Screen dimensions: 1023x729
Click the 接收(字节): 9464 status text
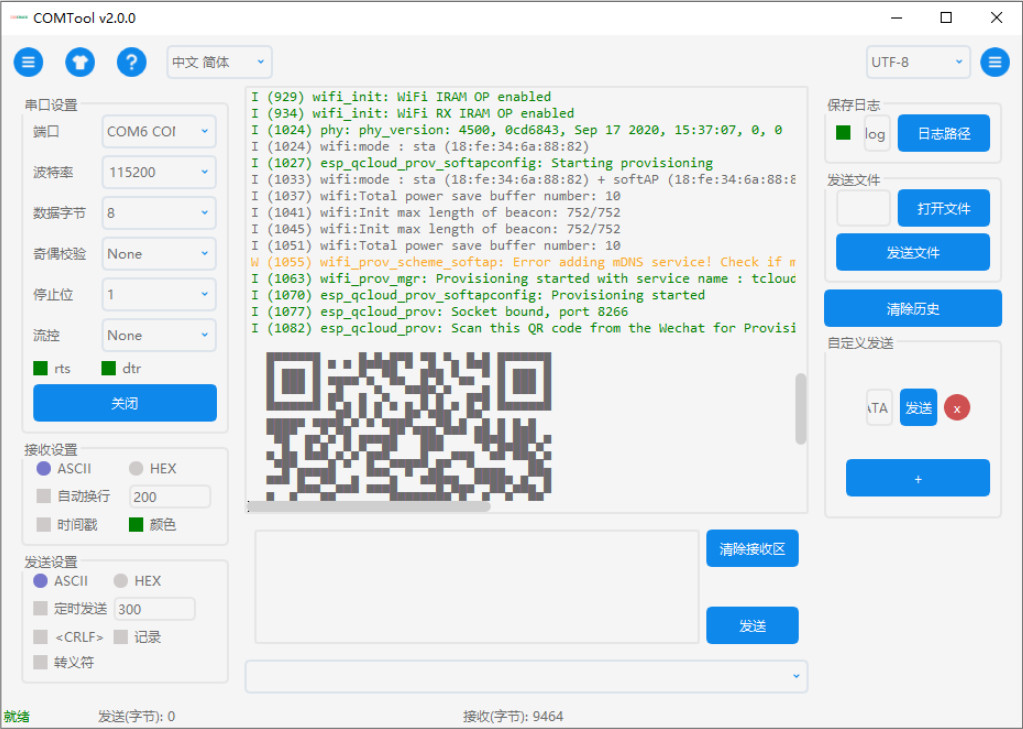tap(513, 716)
